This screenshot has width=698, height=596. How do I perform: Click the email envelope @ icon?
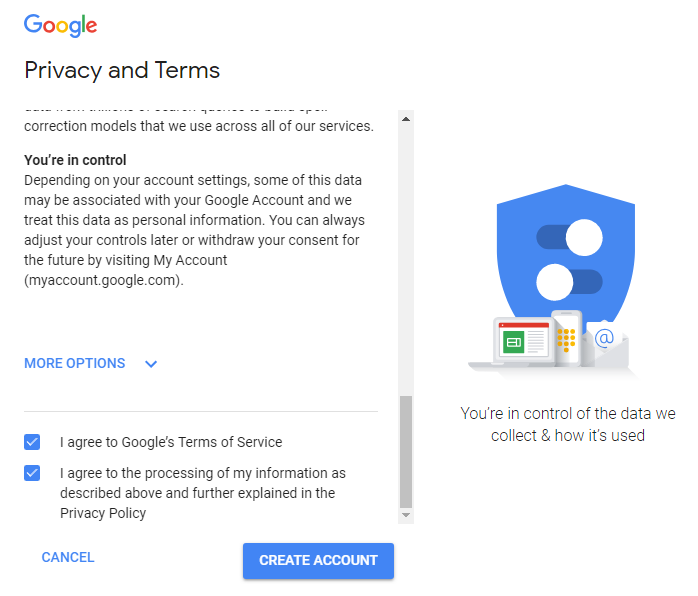[606, 343]
